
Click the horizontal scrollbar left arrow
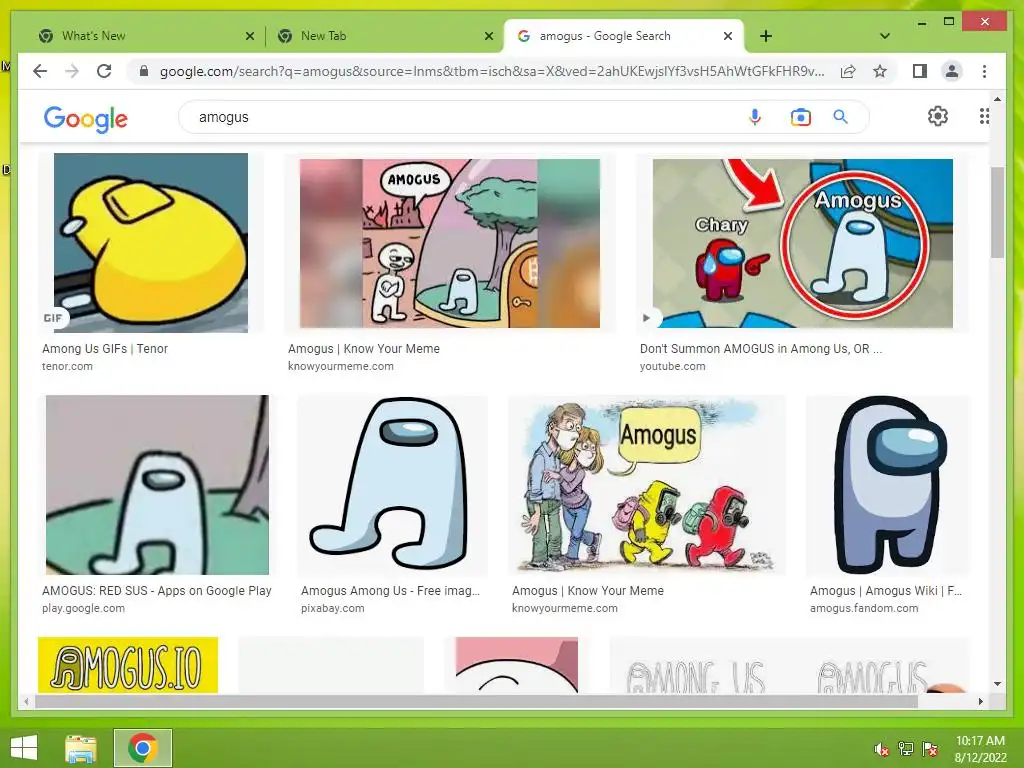pos(26,701)
